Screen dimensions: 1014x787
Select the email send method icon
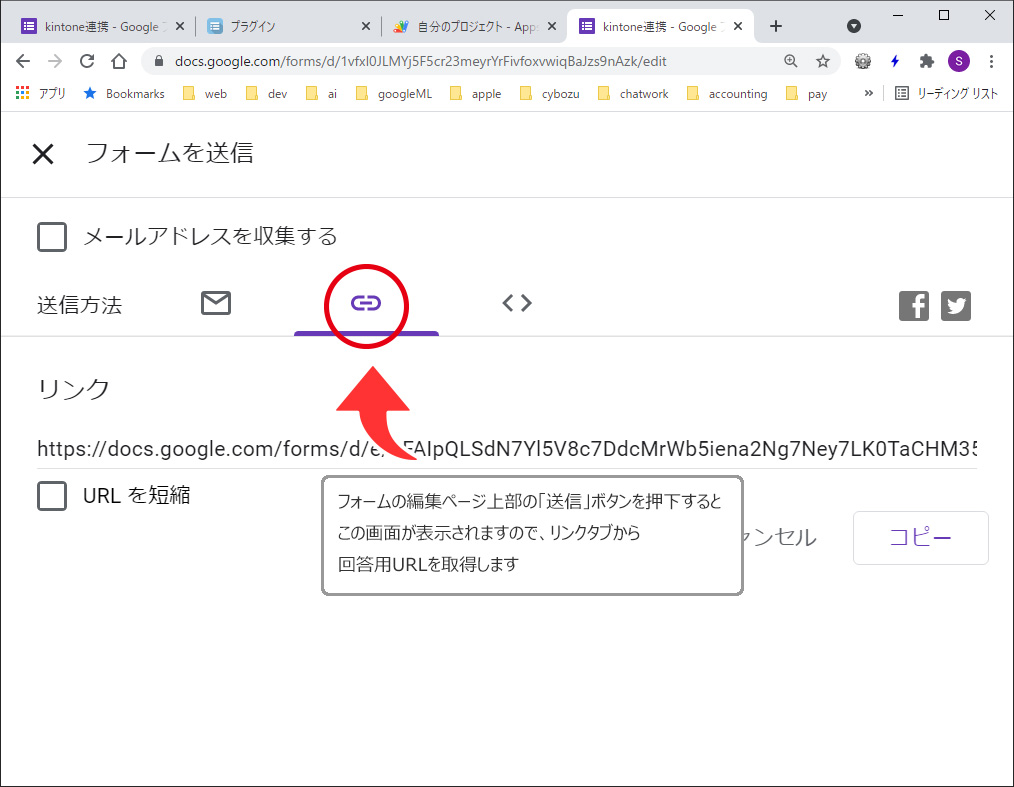(x=216, y=303)
